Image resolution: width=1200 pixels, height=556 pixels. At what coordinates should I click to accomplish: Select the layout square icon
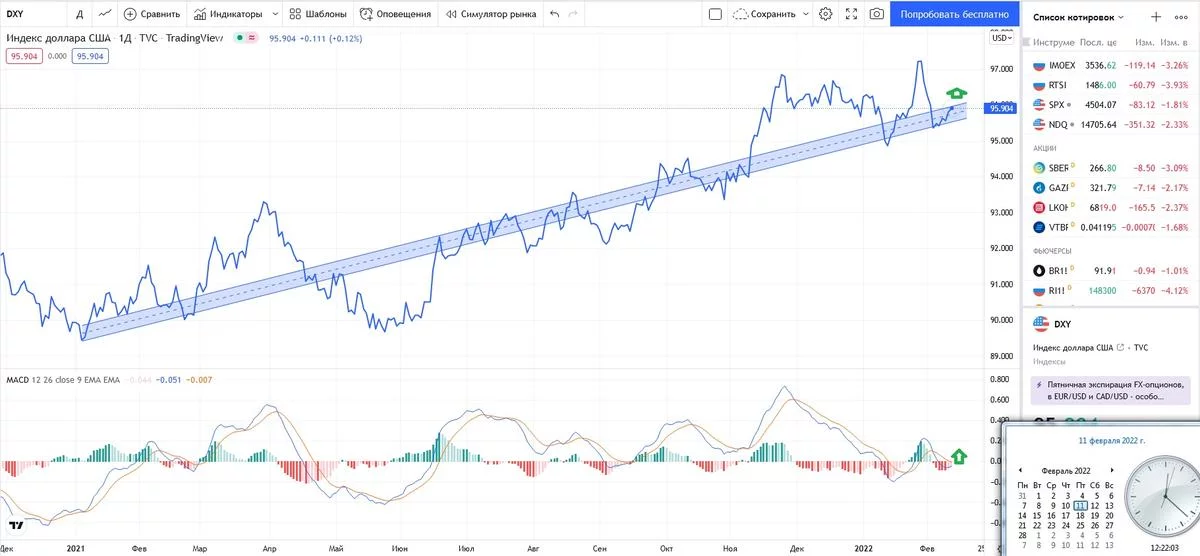(x=715, y=14)
